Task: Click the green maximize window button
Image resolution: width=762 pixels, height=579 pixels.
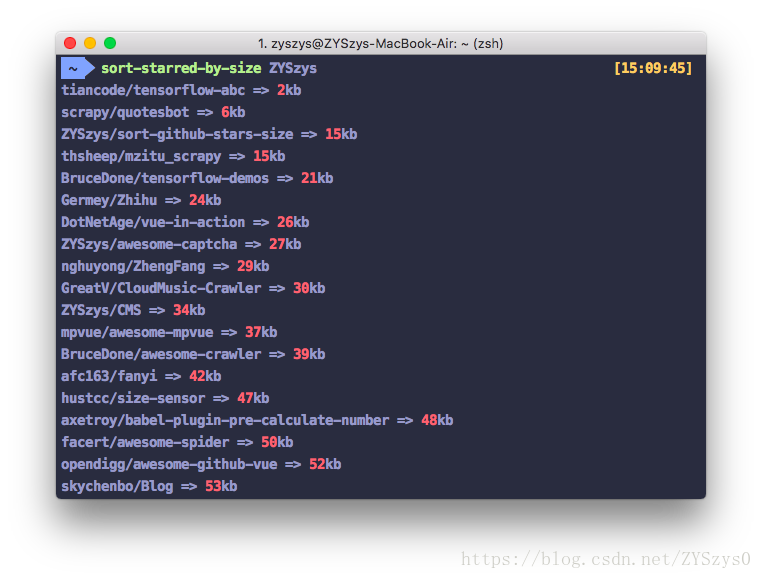Action: 110,43
